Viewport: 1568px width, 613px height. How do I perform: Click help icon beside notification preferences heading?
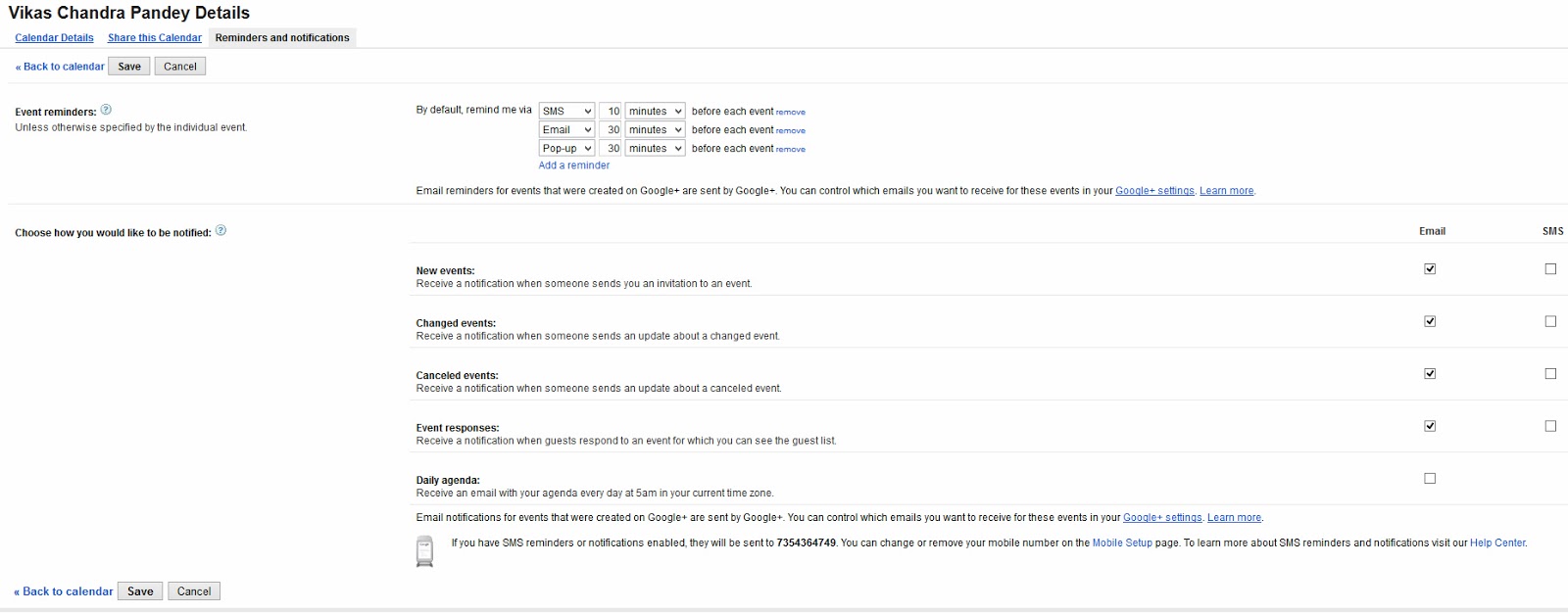[220, 231]
